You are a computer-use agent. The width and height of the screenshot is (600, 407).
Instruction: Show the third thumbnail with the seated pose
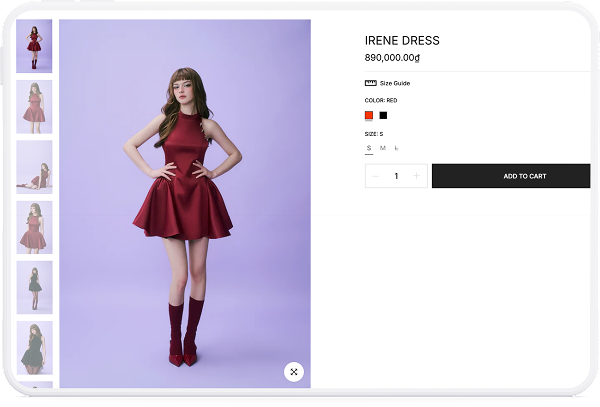pos(34,167)
